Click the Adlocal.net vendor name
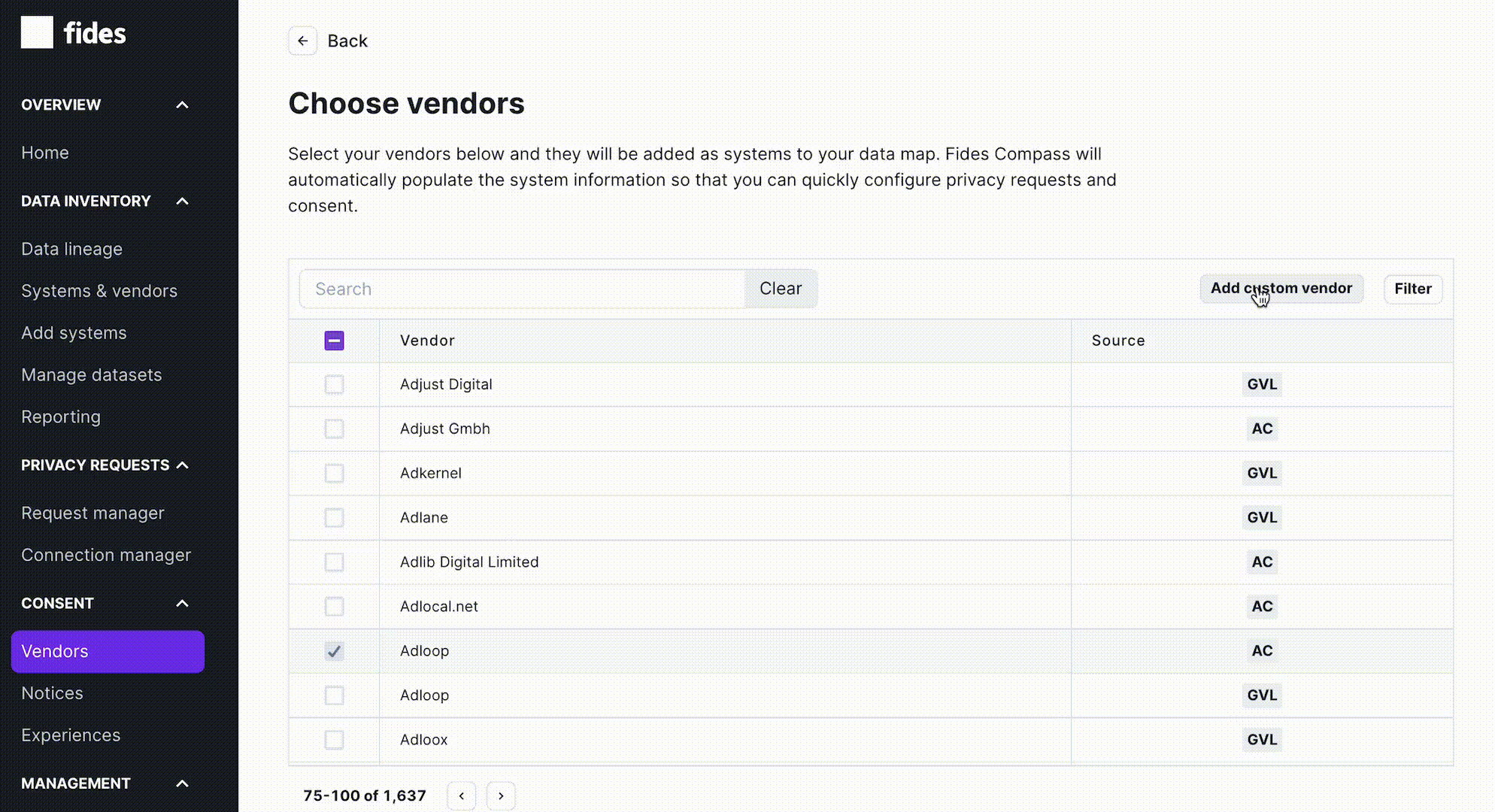 coord(439,606)
